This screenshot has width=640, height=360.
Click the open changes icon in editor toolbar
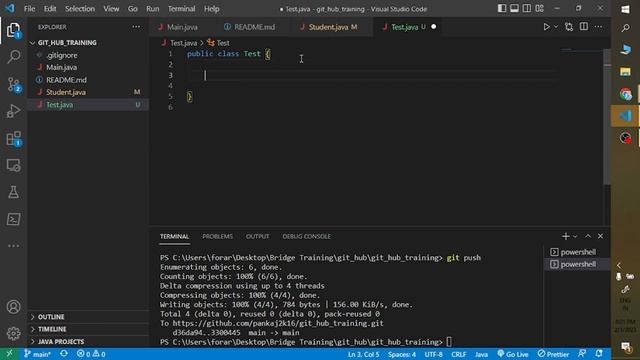569,27
